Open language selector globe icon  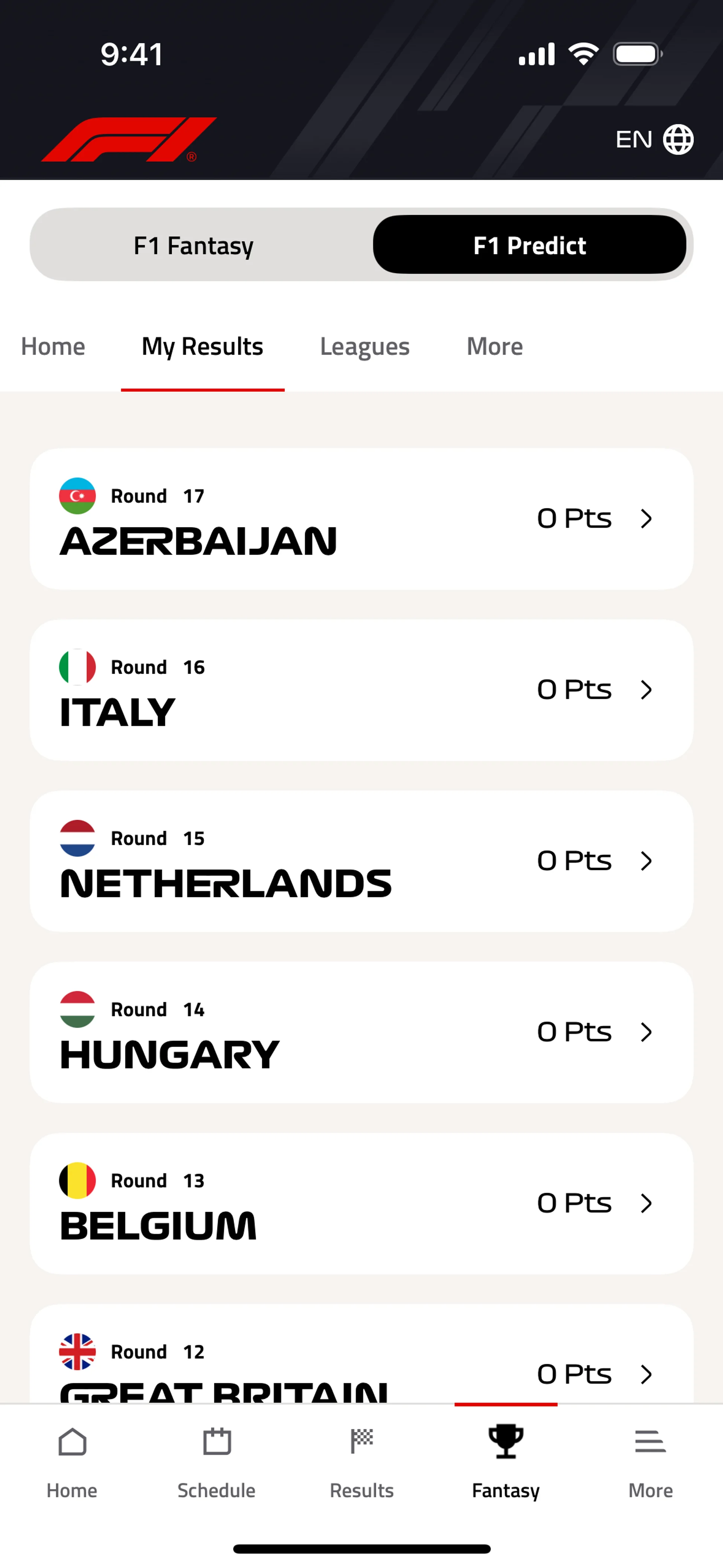(678, 139)
